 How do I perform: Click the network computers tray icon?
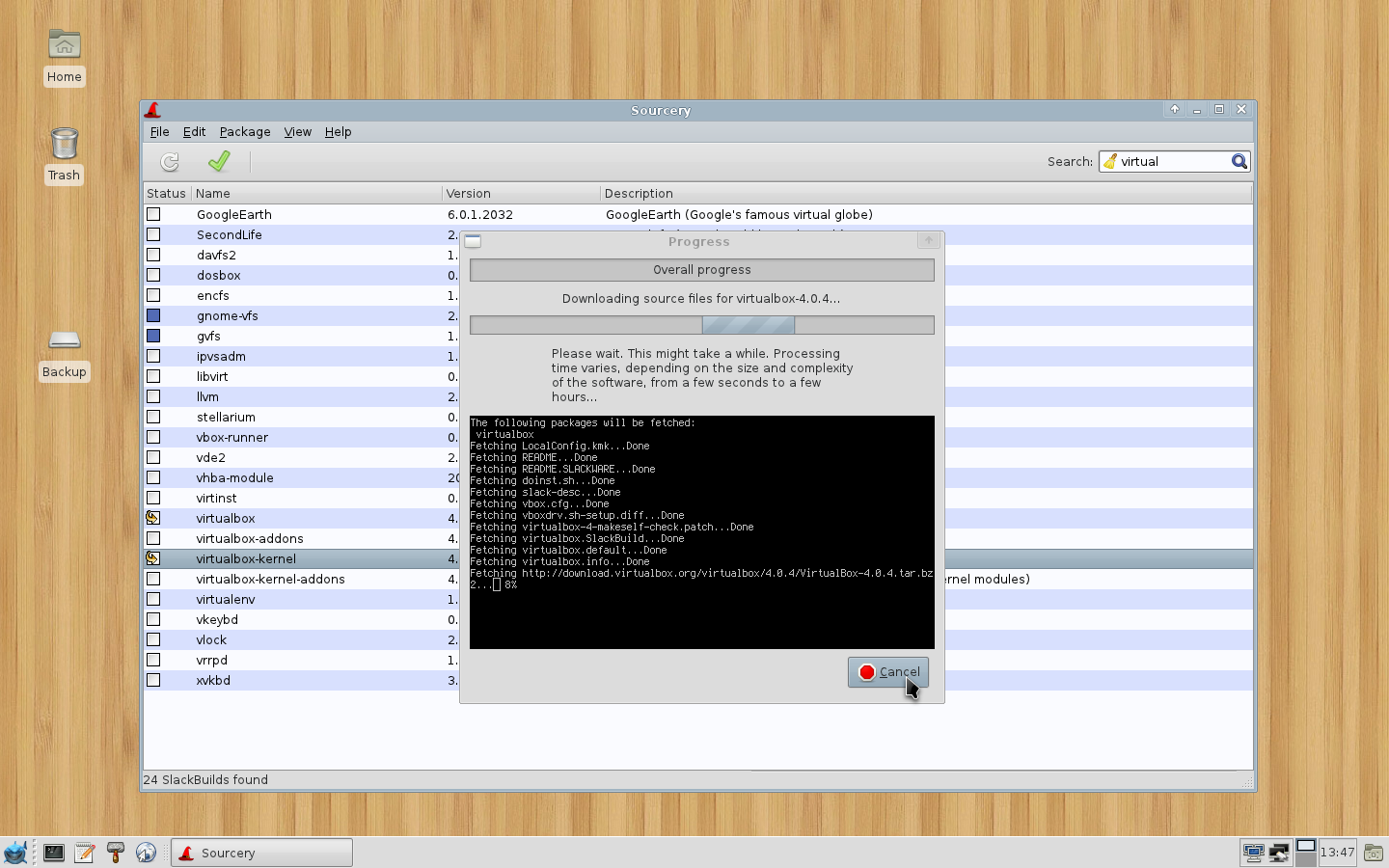click(x=1253, y=853)
